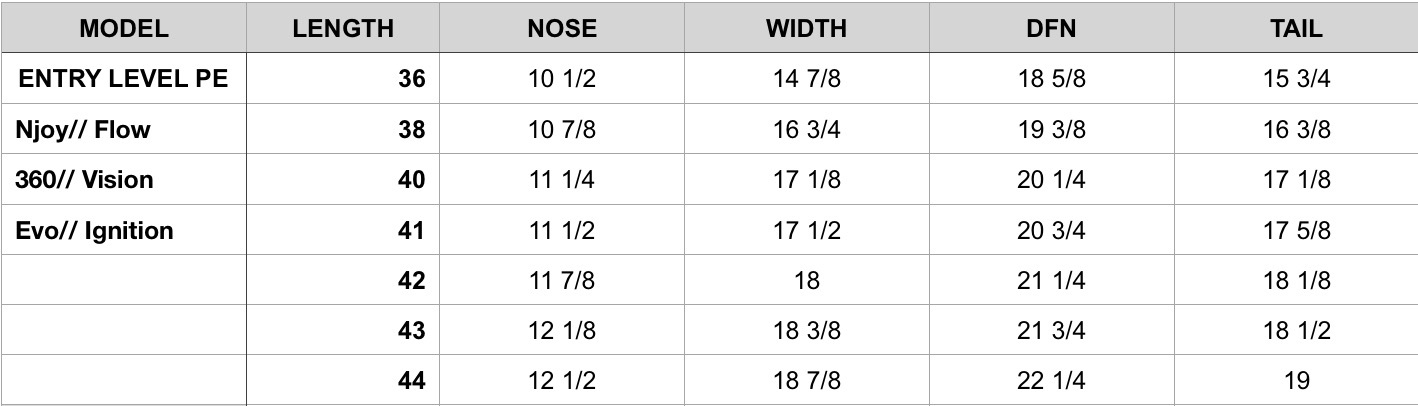Click nose value 12 1/8
This screenshot has height=406, width=1418.
pos(562,330)
